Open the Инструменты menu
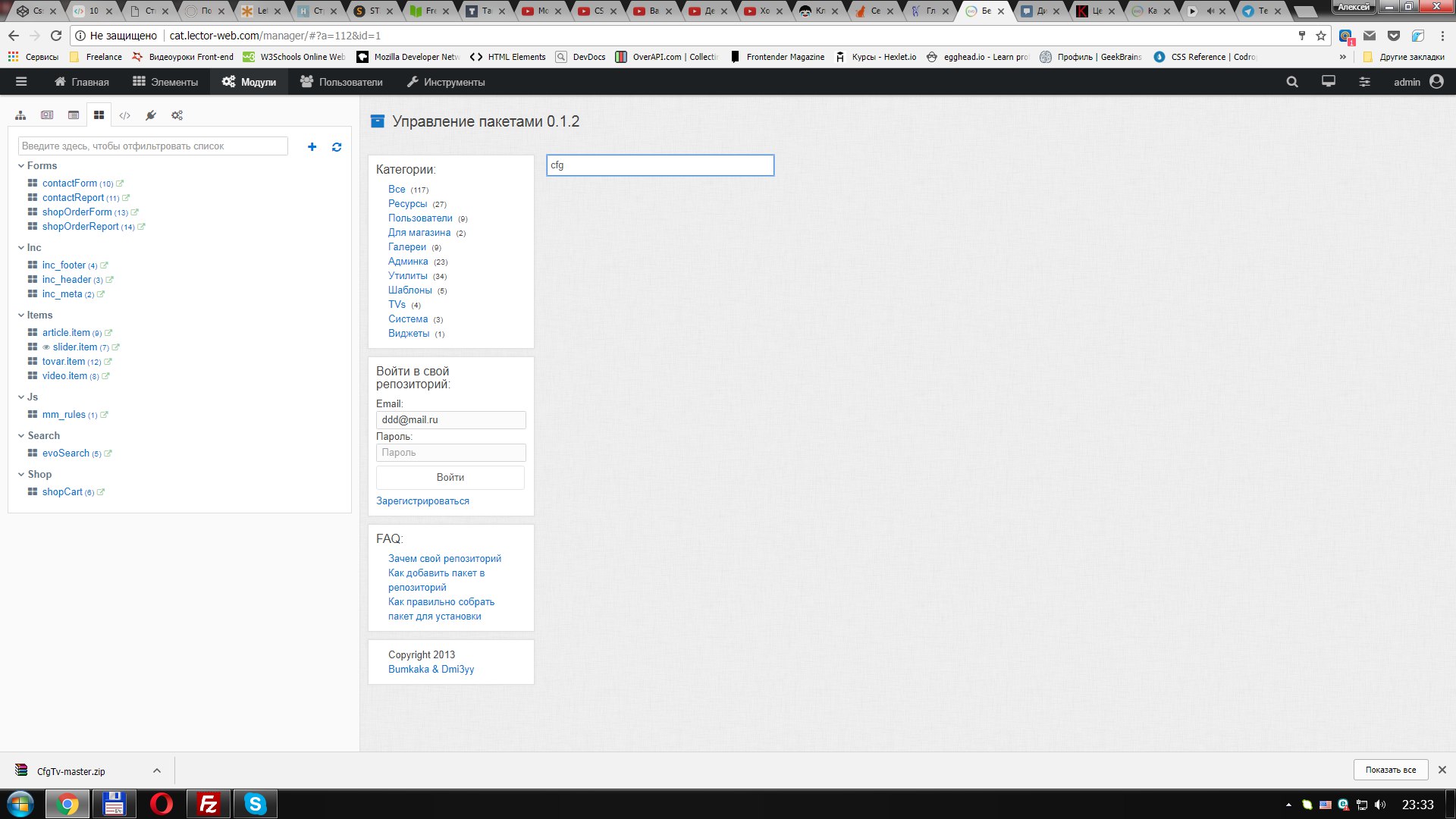1456x819 pixels. click(x=446, y=82)
